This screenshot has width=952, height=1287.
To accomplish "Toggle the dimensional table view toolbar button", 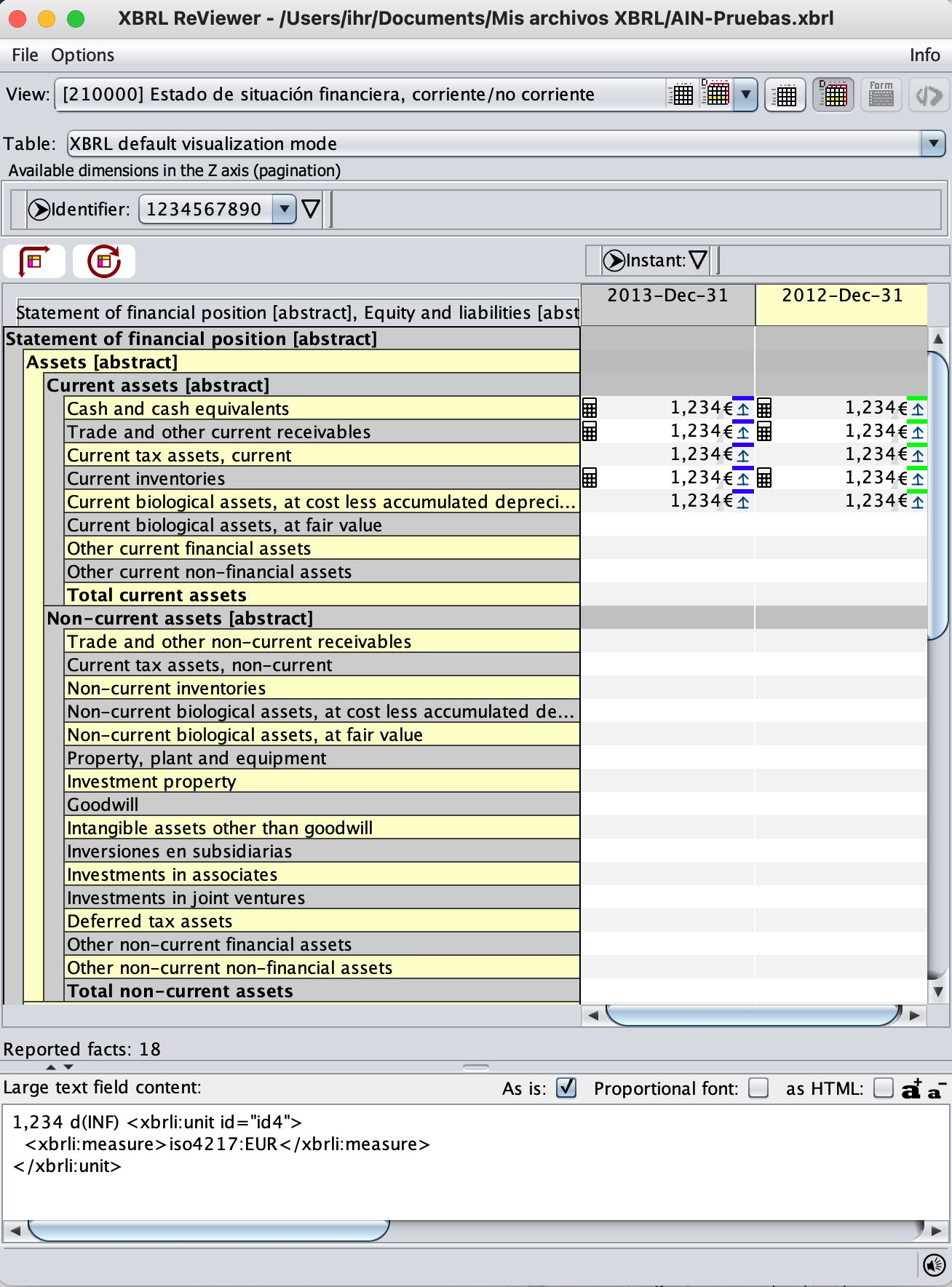I will (833, 95).
